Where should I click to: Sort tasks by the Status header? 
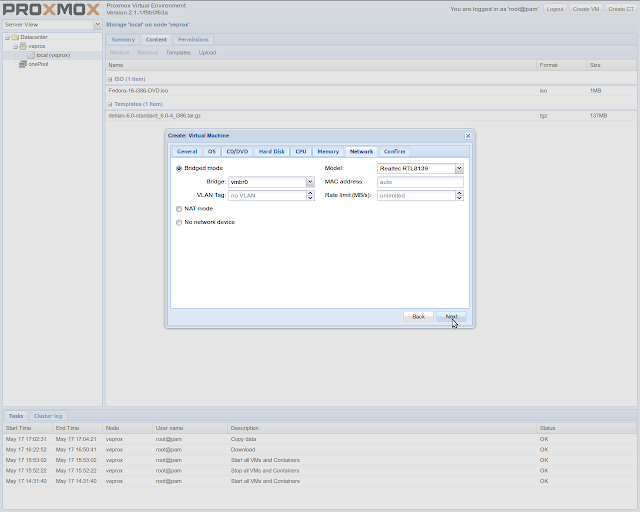point(587,428)
